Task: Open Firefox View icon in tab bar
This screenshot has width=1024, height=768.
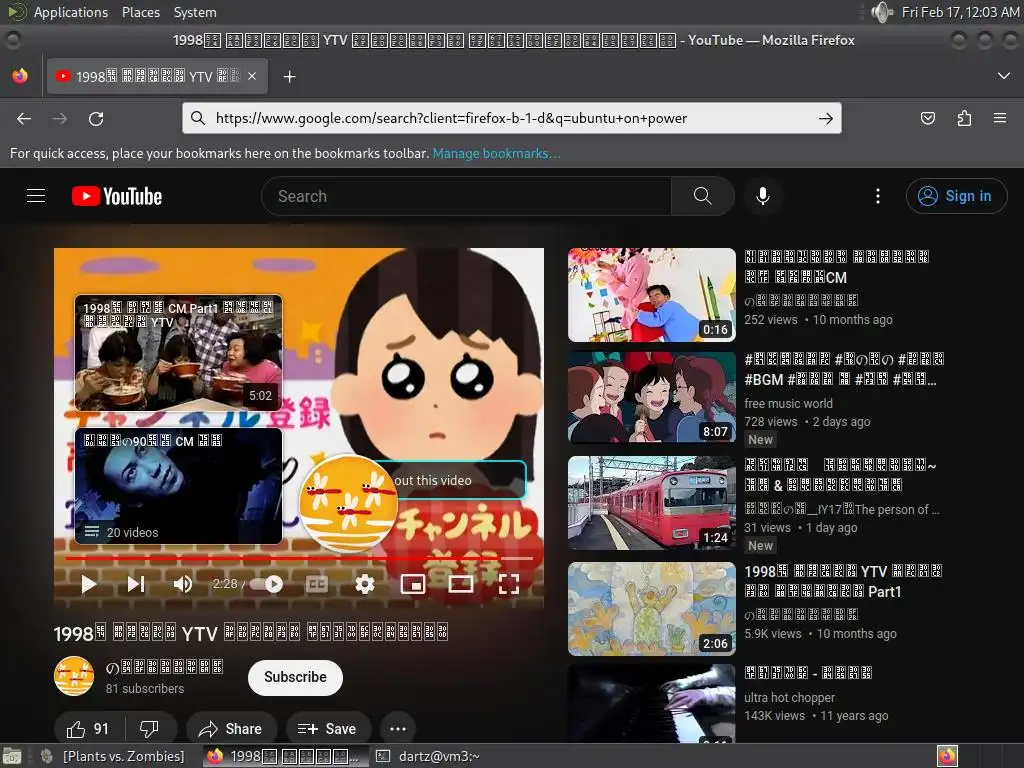Action: 20,76
